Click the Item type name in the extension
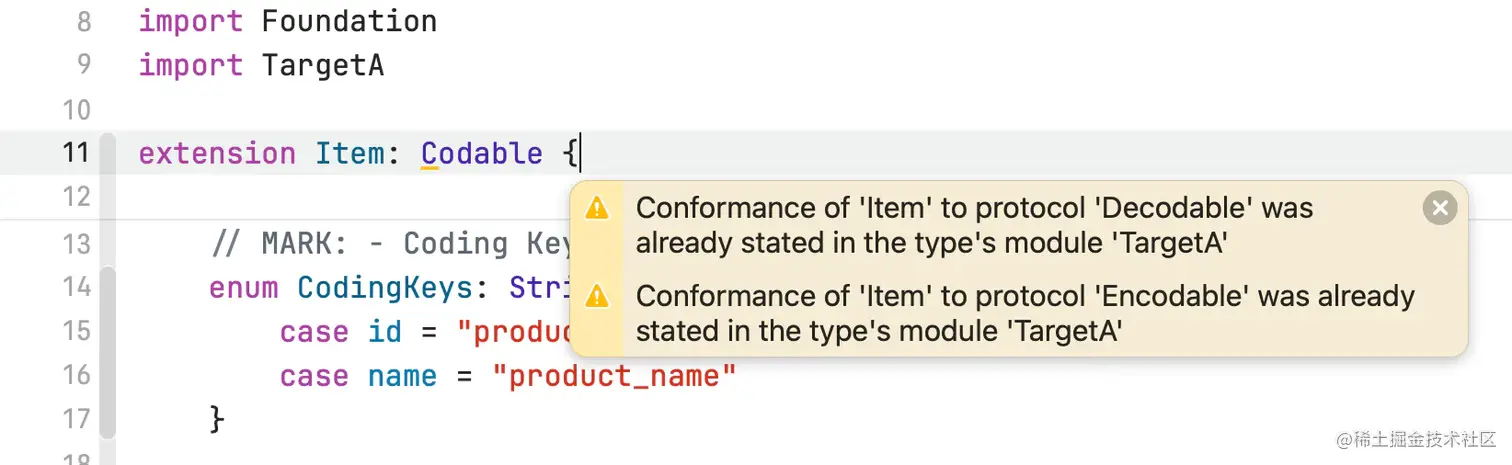 coord(351,154)
